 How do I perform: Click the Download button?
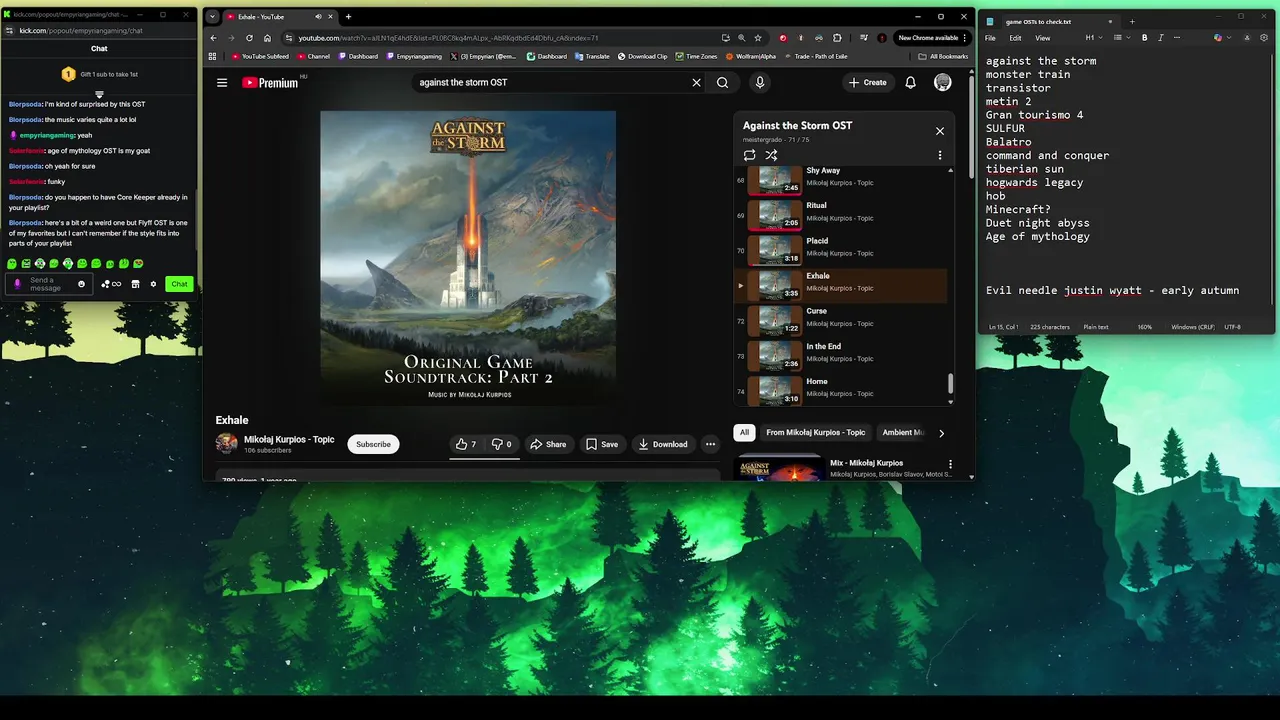click(663, 444)
